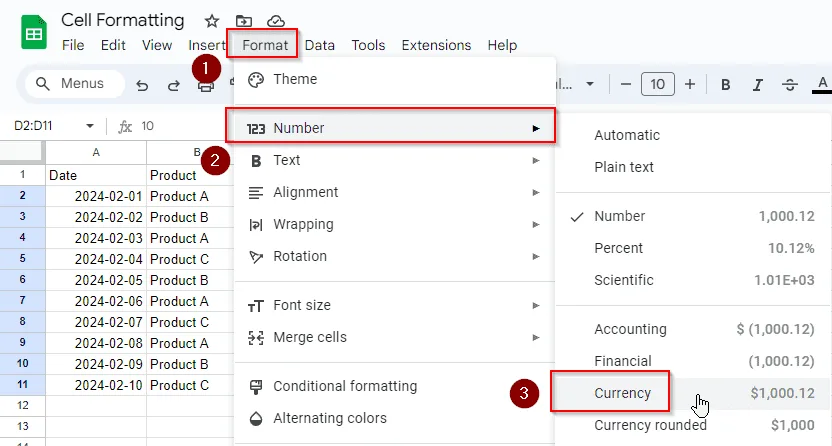The height and width of the screenshot is (446, 832).
Task: Click cell containing 2024-02-10
Action: tap(96, 385)
